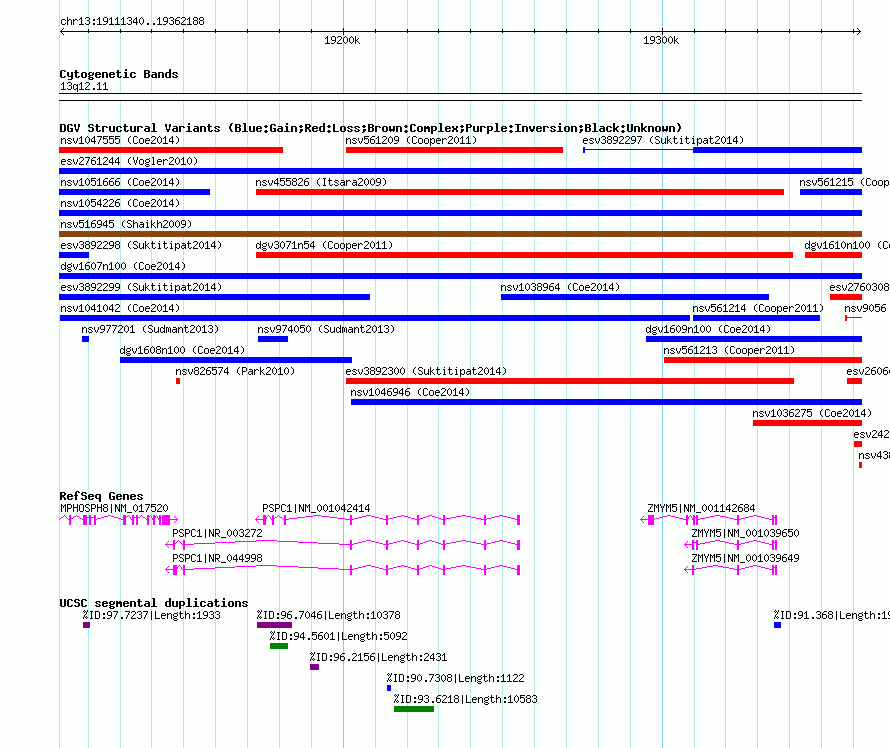Click the purple %ID:96.2156 Length:2431 duplication block

click(314, 667)
